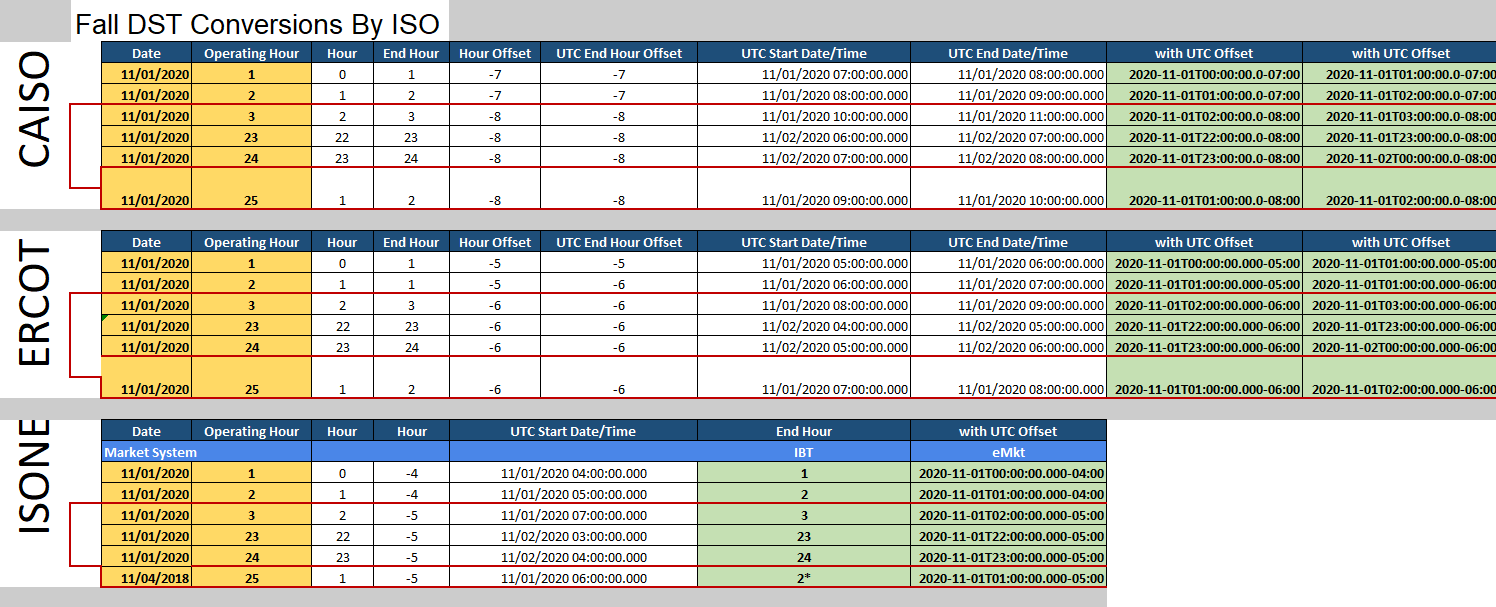The height and width of the screenshot is (607, 1496).
Task: Click the ISONE hour 1 offset '-4' cell
Action: pyautogui.click(x=411, y=473)
